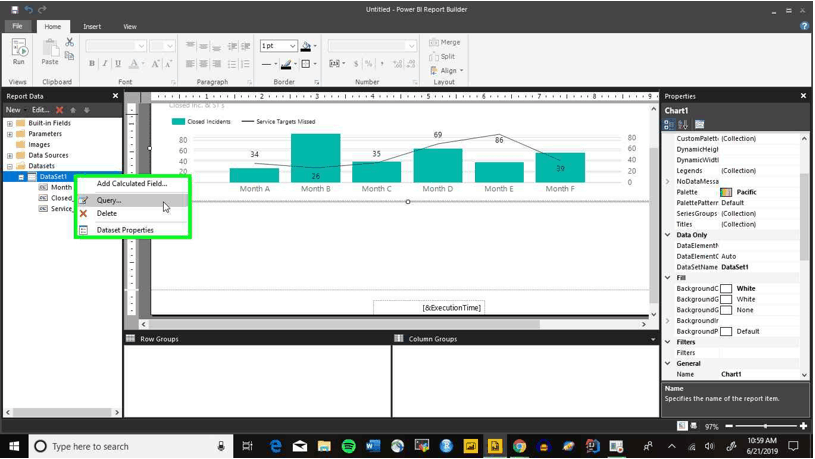Open the font name dropdown

(x=141, y=46)
